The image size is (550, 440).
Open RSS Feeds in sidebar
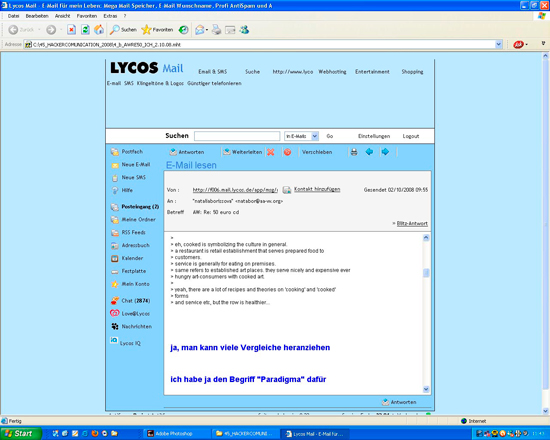(x=128, y=232)
